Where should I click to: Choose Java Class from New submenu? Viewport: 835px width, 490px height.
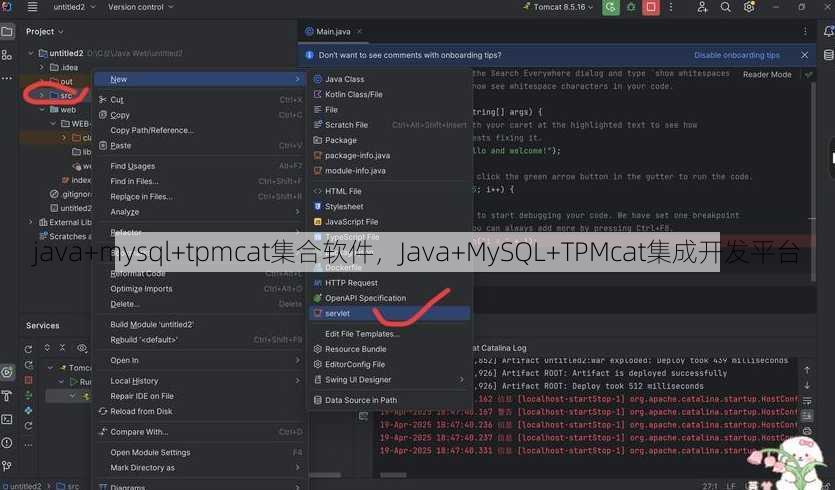coord(389,79)
